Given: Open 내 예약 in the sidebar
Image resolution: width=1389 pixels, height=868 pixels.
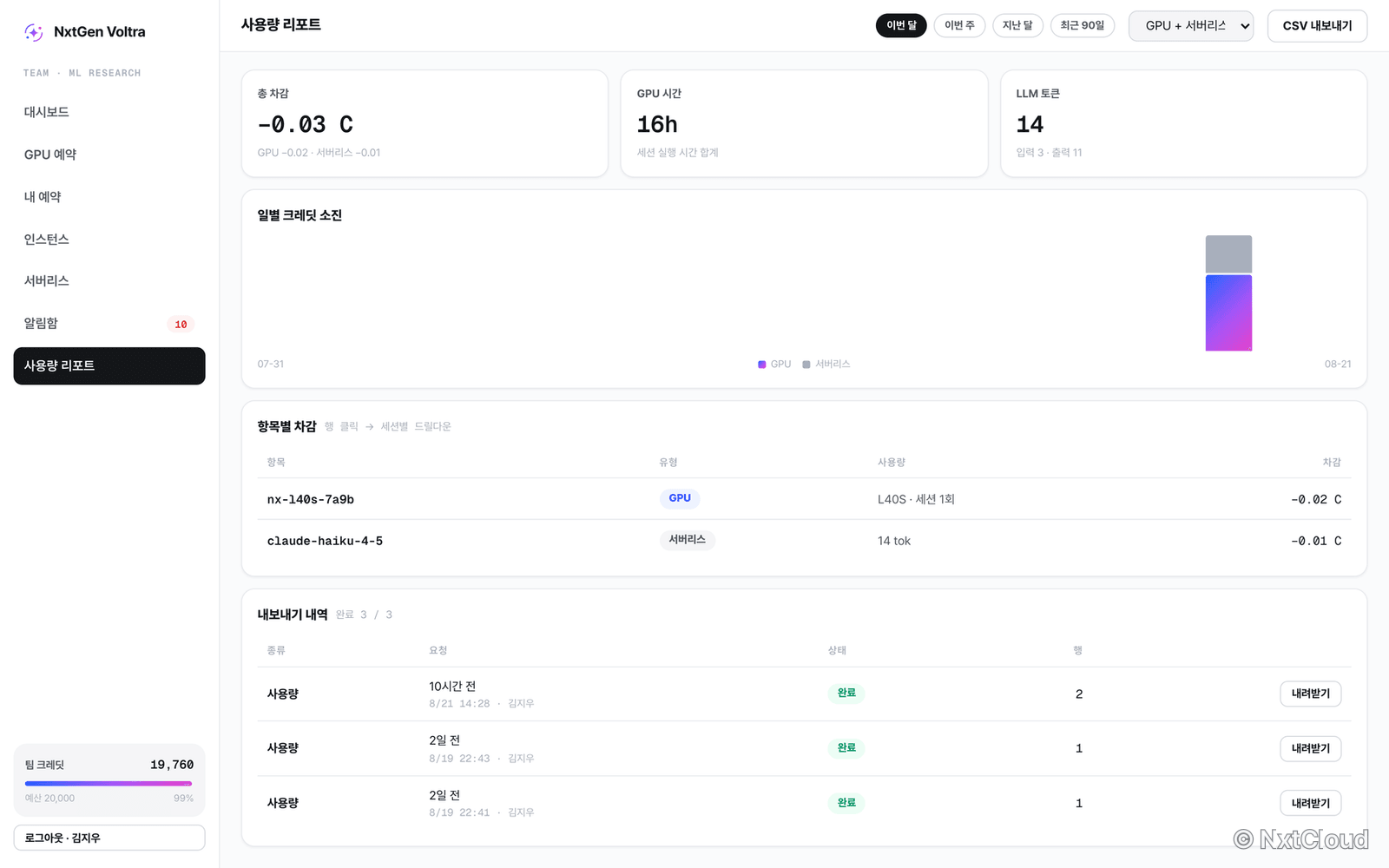Looking at the screenshot, I should tap(109, 197).
